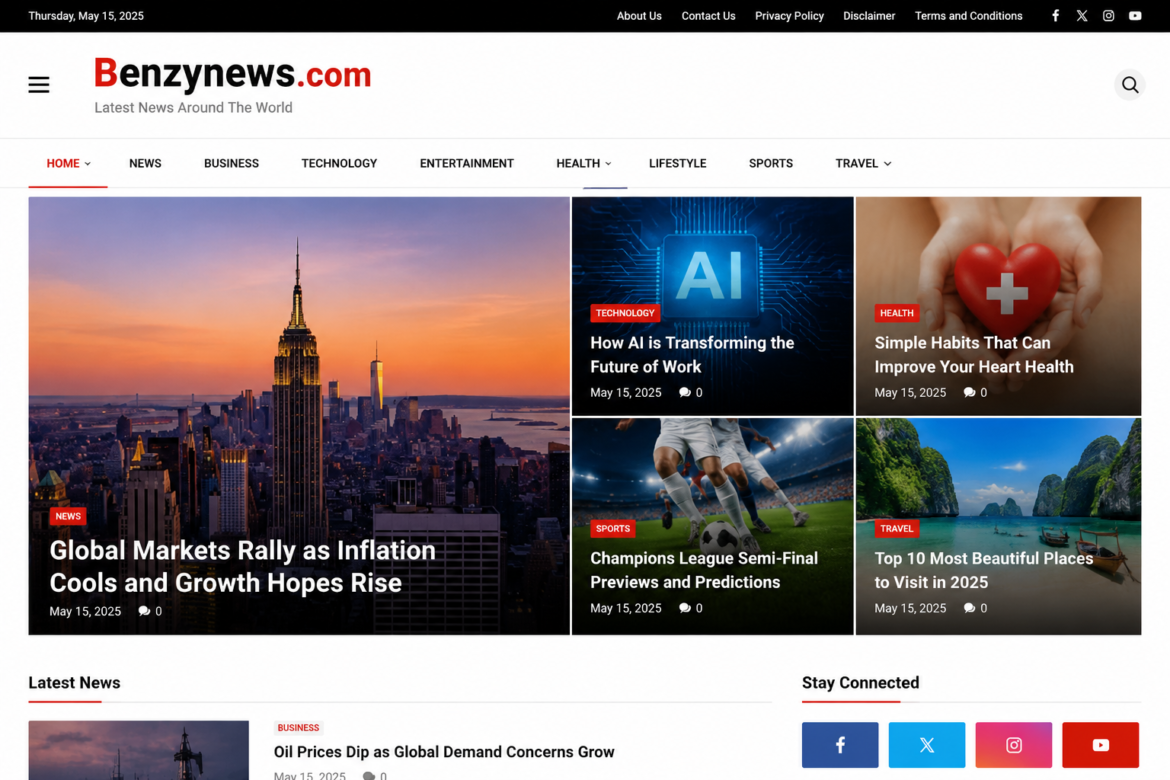Expand the TRAVEL menu chevron
The width and height of the screenshot is (1170, 780).
[x=887, y=163]
